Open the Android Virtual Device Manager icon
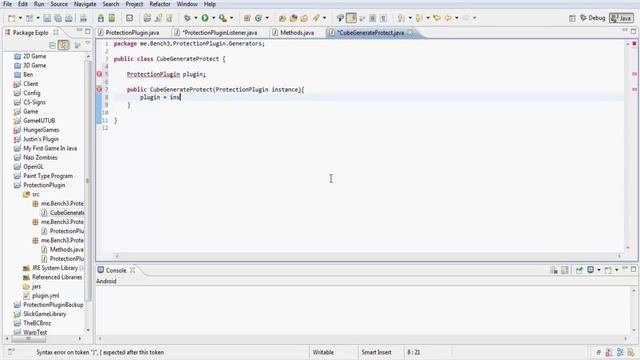The image size is (640, 360). click(x=111, y=18)
